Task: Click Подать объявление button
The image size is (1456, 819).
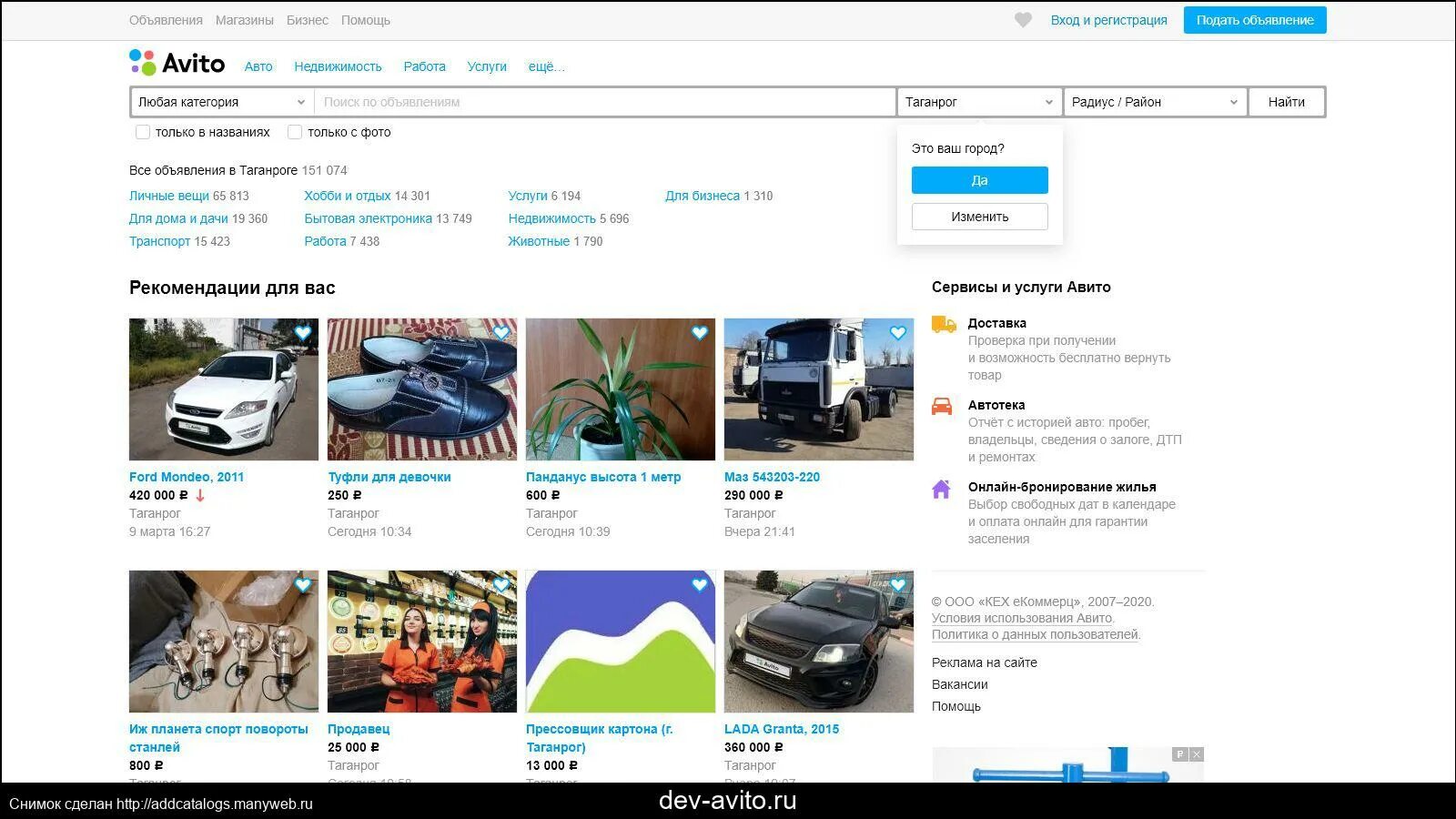Action: 1255,20
